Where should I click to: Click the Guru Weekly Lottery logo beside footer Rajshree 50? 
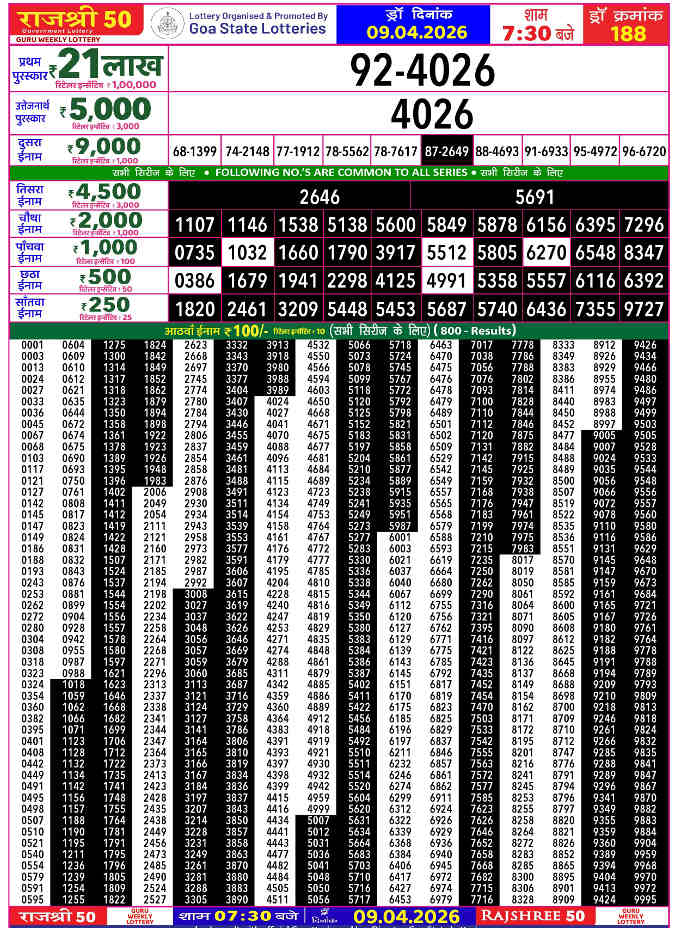pyautogui.click(x=140, y=917)
